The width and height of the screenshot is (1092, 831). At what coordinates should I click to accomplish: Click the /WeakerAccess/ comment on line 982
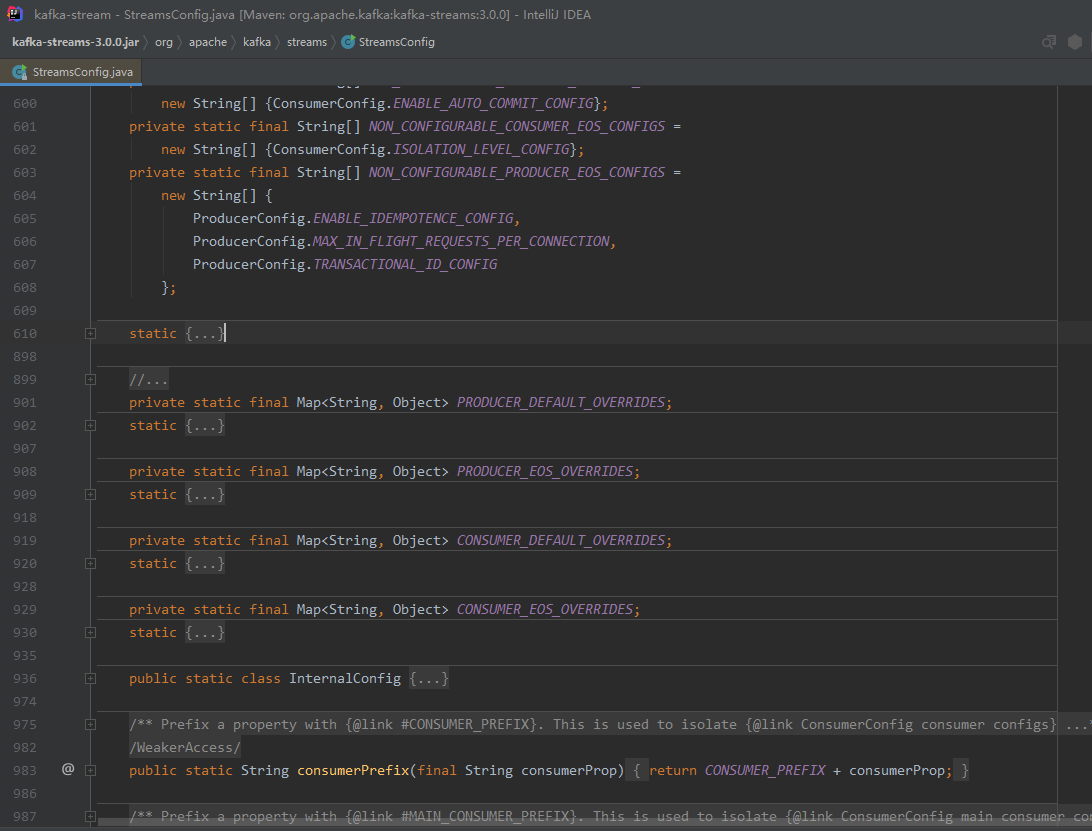click(x=185, y=747)
